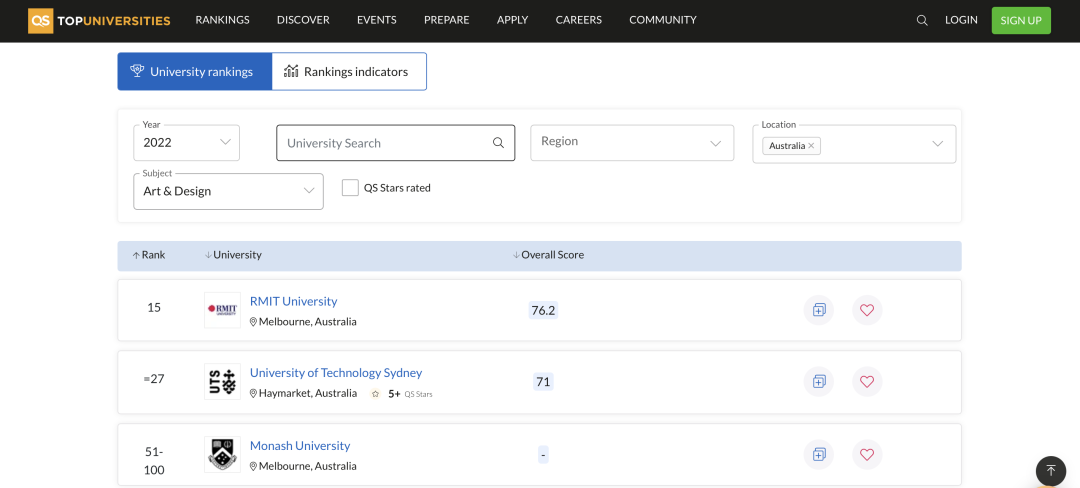Heart University of Technology Sydney as favorite
1080x488 pixels.
[867, 381]
